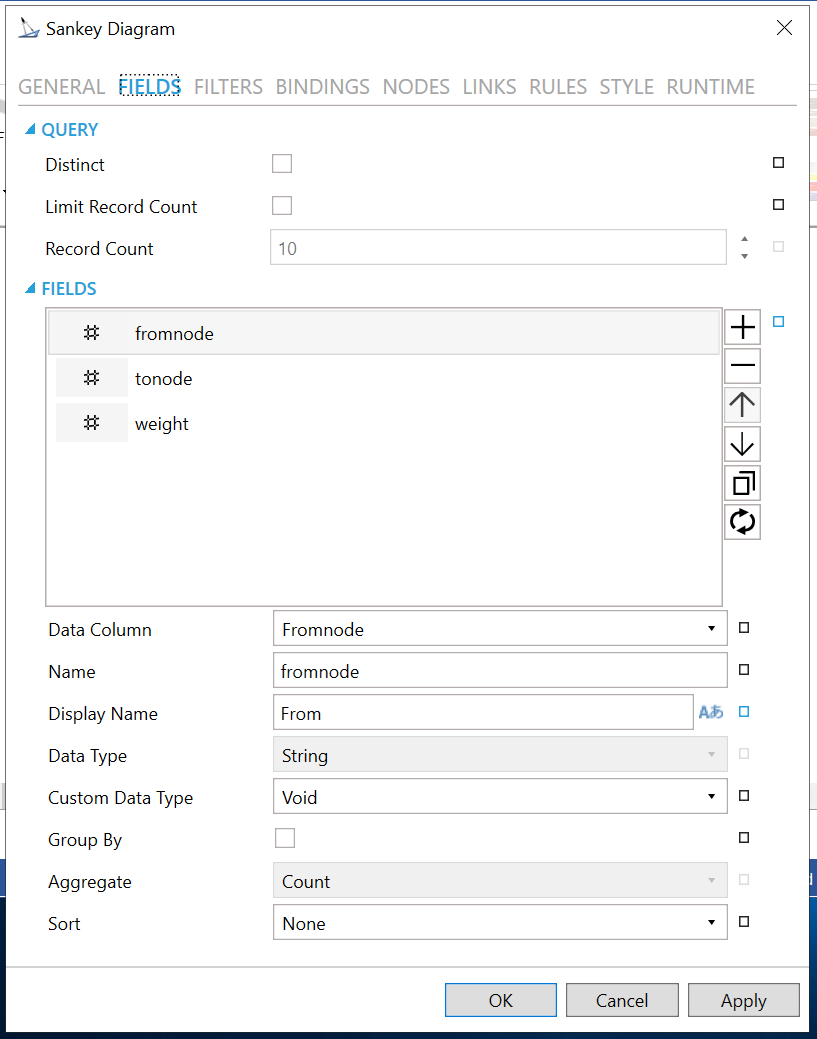Open the NODES tab
817x1039 pixels.
tap(416, 87)
